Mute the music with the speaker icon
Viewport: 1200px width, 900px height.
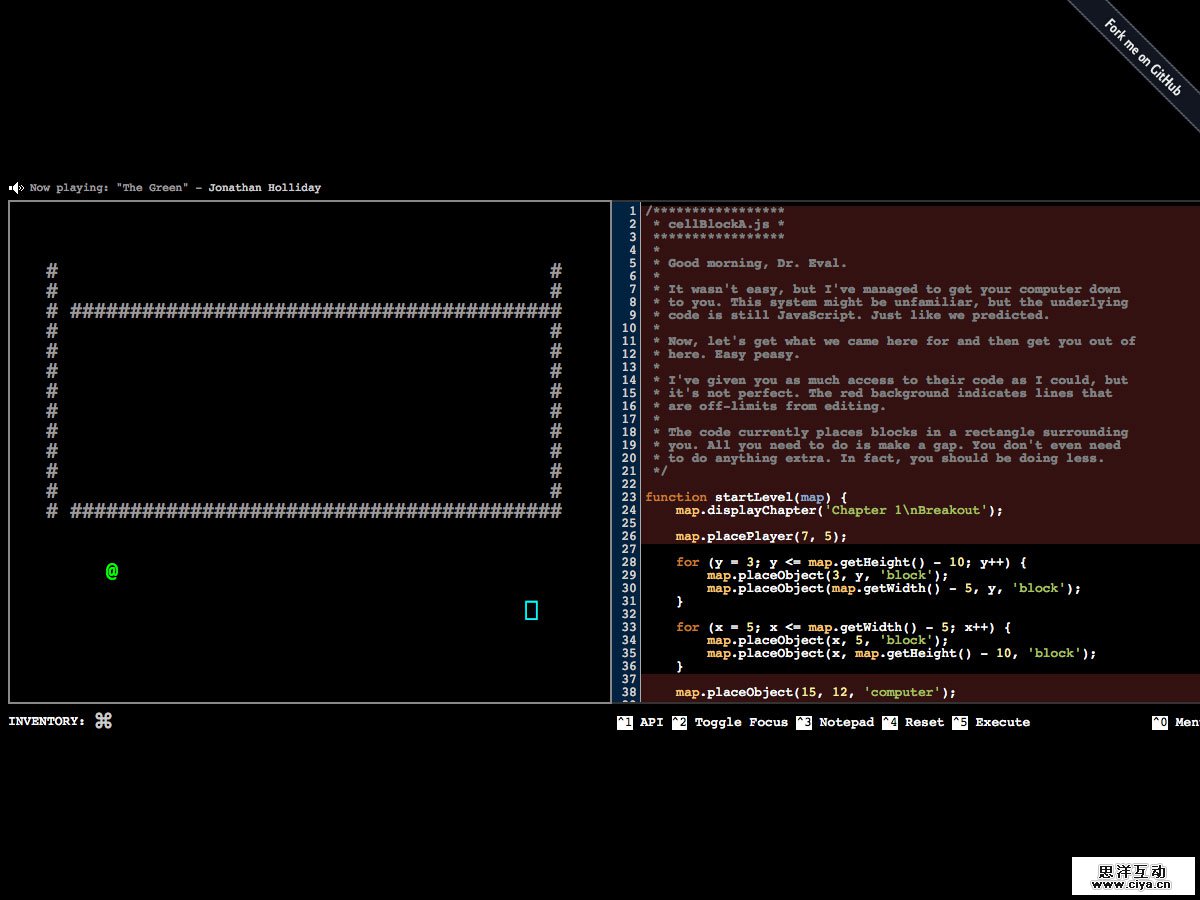[16, 188]
